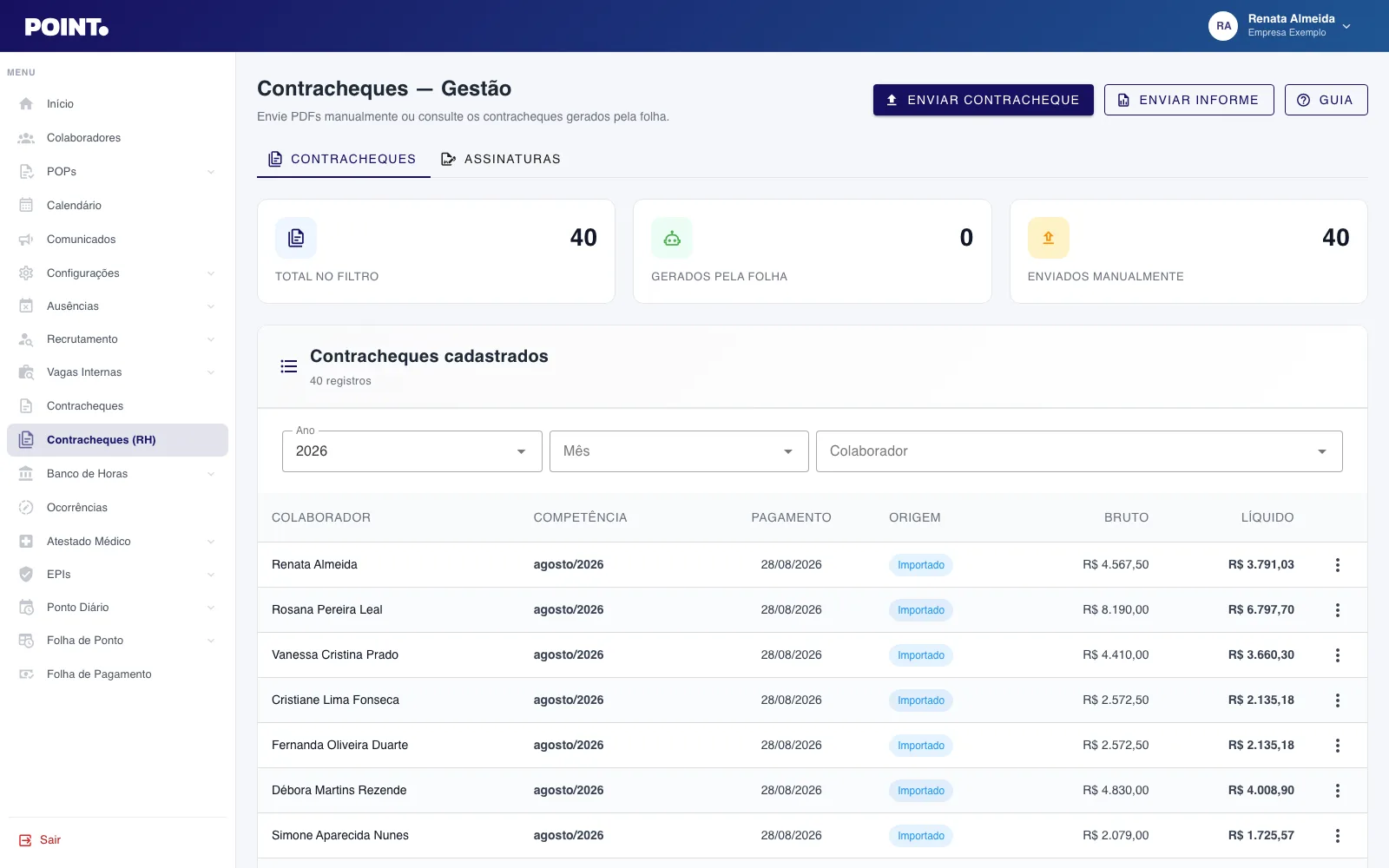Open the Guia help button
Screen dimensions: 1389x868
1326,100
